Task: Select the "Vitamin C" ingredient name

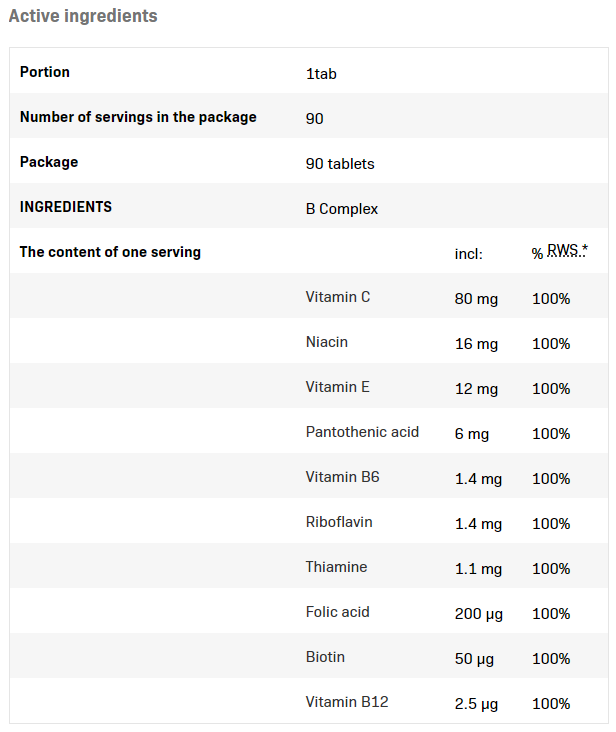Action: pyautogui.click(x=338, y=297)
